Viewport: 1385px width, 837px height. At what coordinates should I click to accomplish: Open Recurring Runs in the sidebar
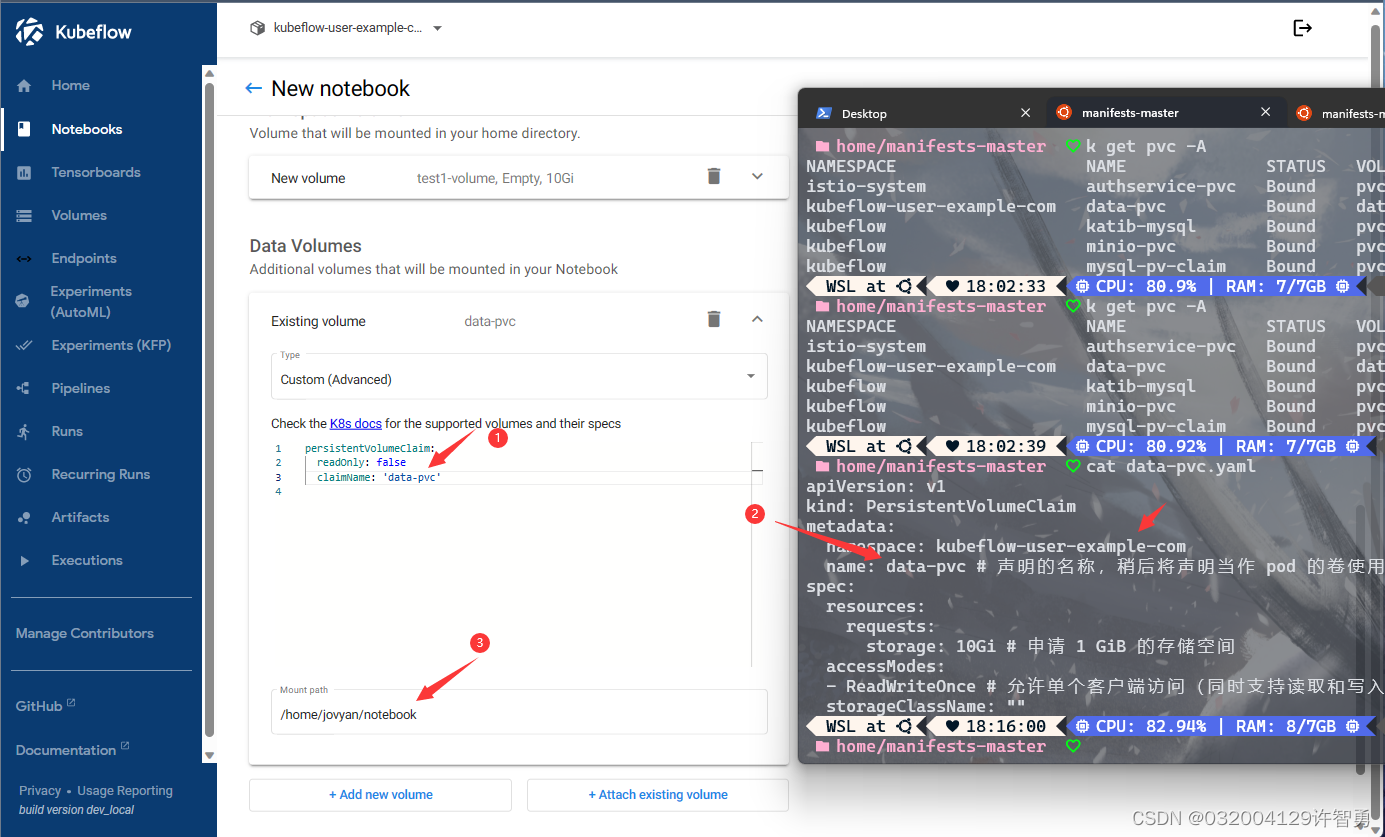(101, 474)
